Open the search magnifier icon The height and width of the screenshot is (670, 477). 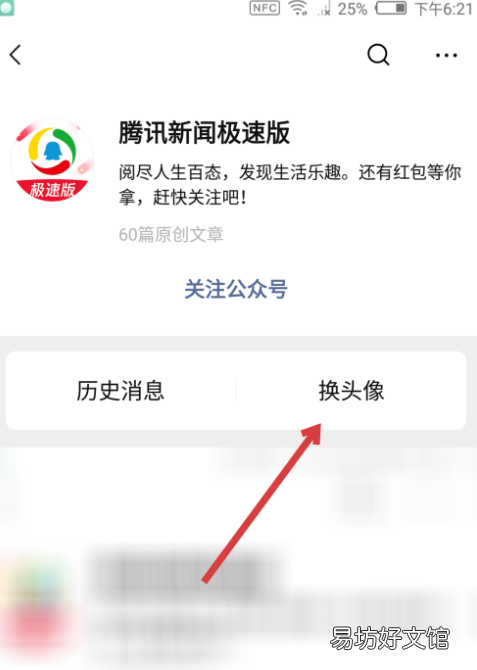pos(378,55)
